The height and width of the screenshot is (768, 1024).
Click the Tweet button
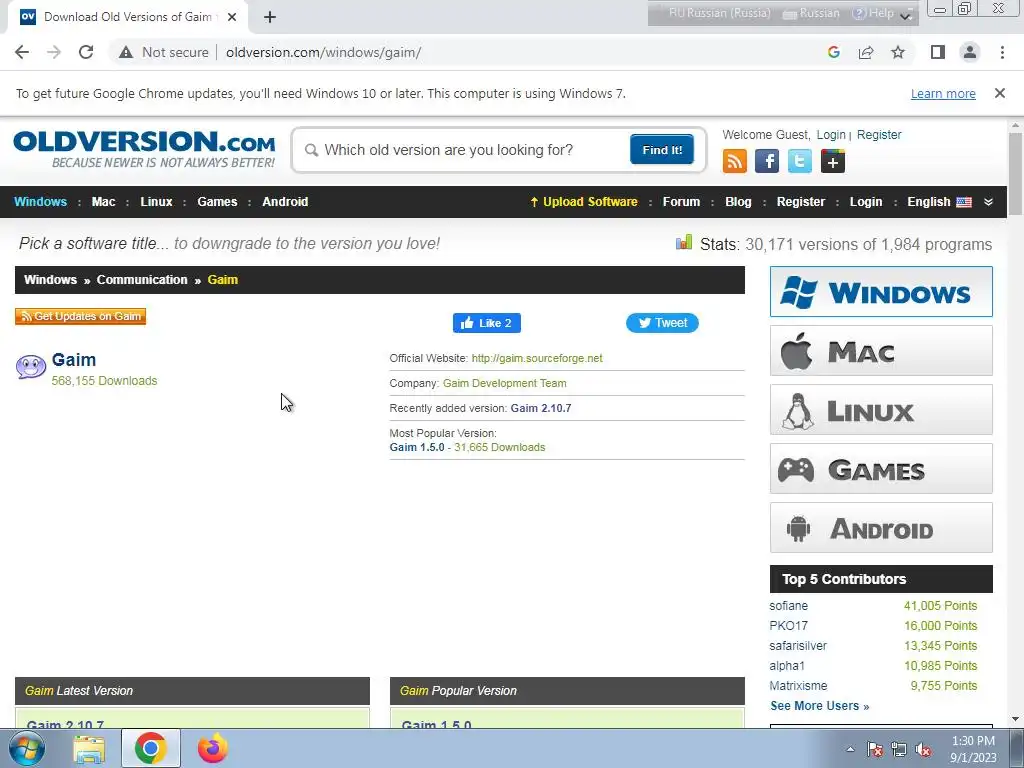tap(662, 323)
